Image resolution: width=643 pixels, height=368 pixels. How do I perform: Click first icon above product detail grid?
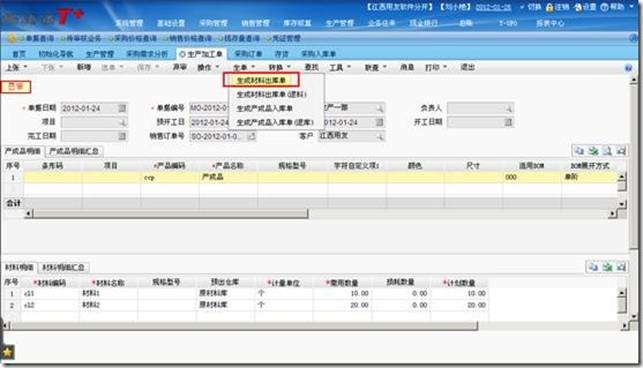pyautogui.click(x=579, y=151)
